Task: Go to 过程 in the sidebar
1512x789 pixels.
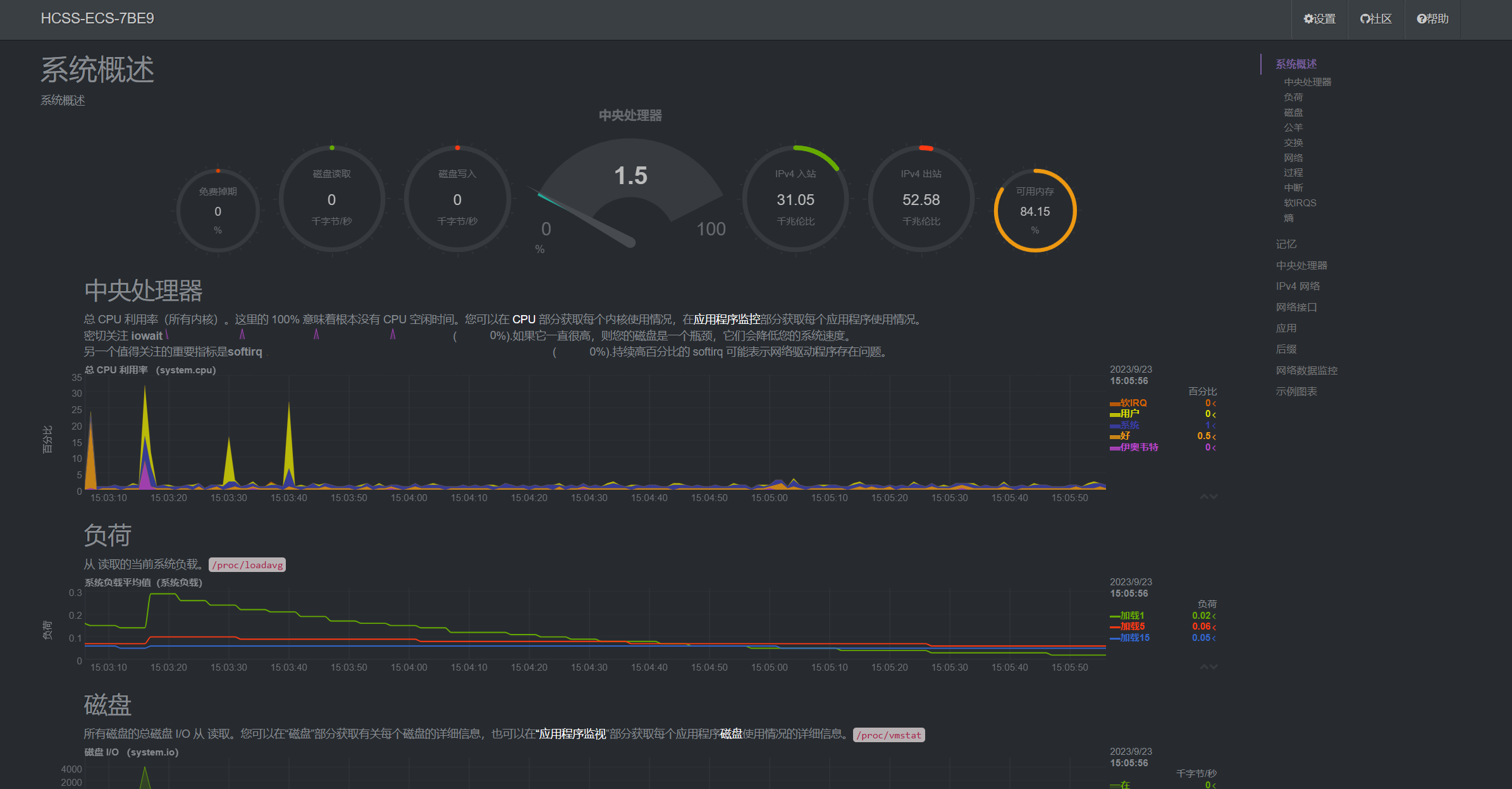Action: [x=1293, y=173]
